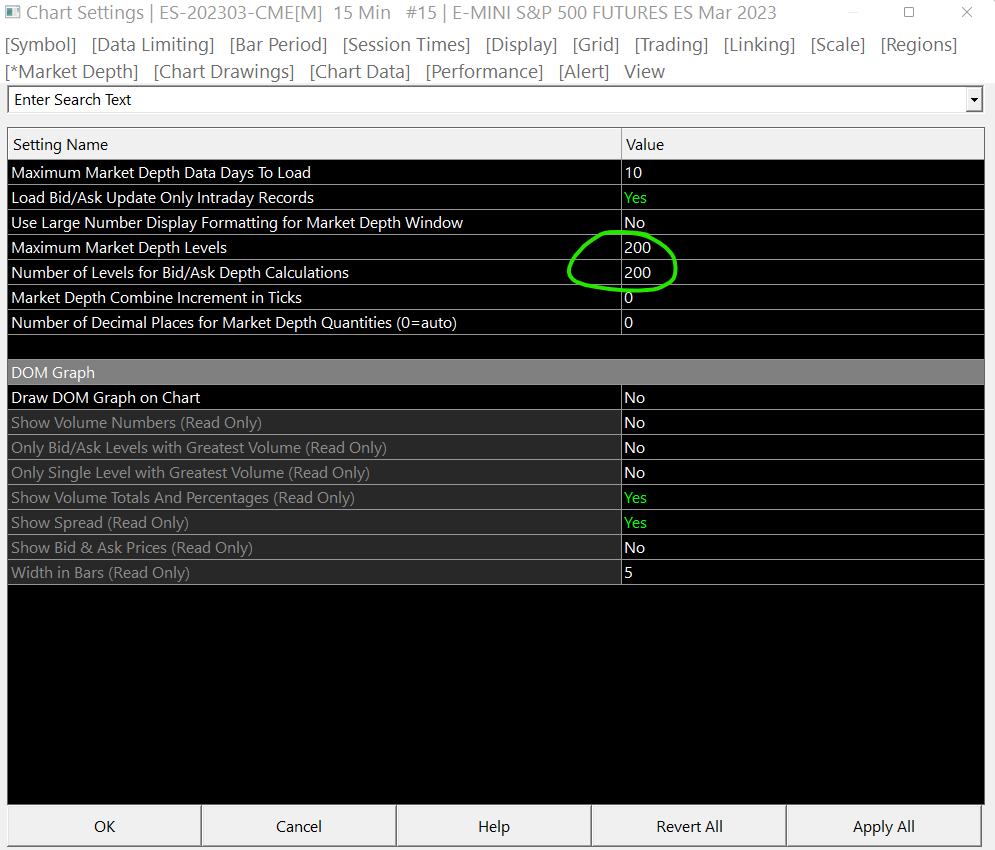Click the Enter Search Text field
Viewport: 995px width, 850px height.
coord(487,100)
